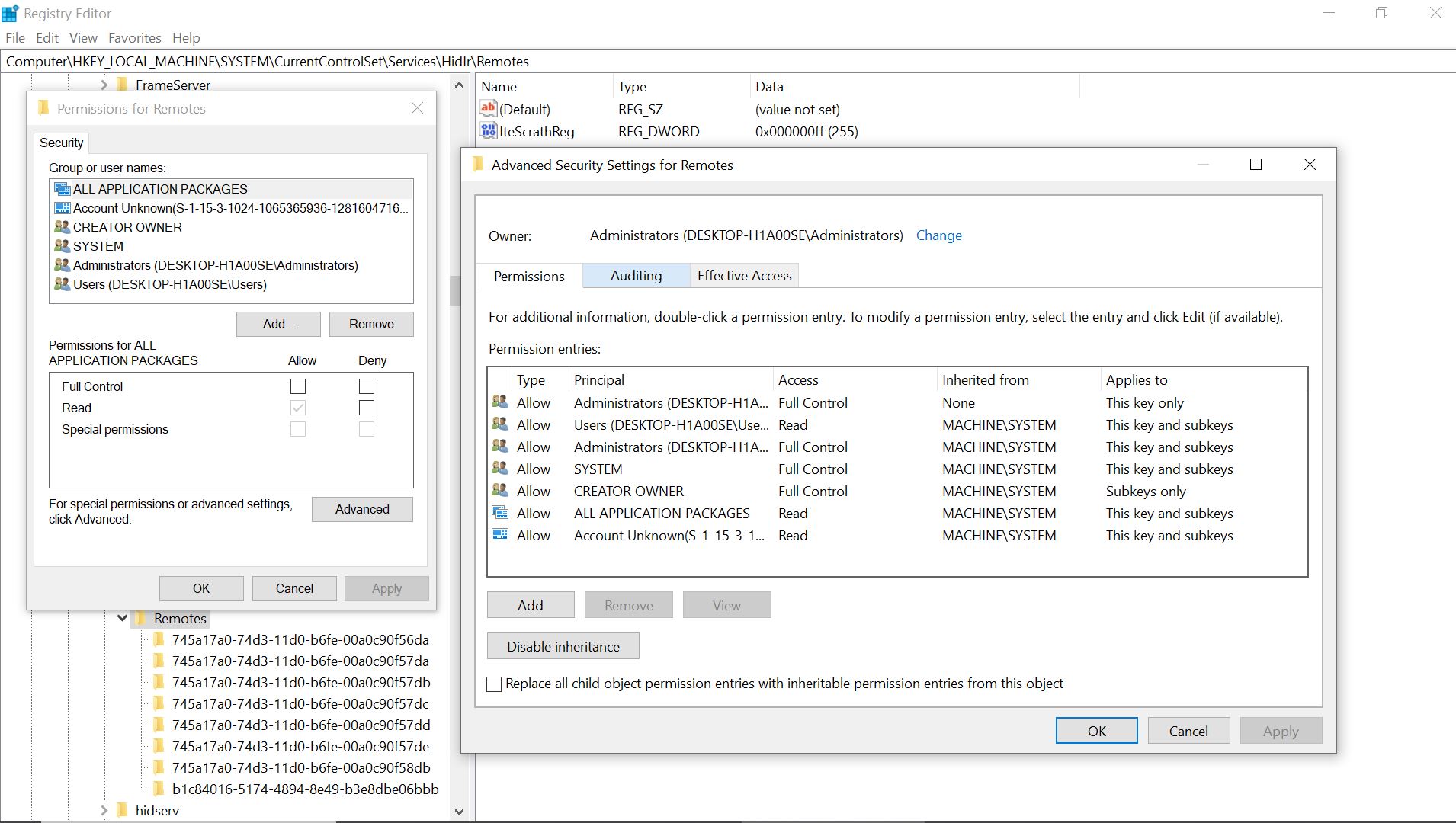Select the Permissions tab
Screen dimensions: 1456x823
[529, 276]
